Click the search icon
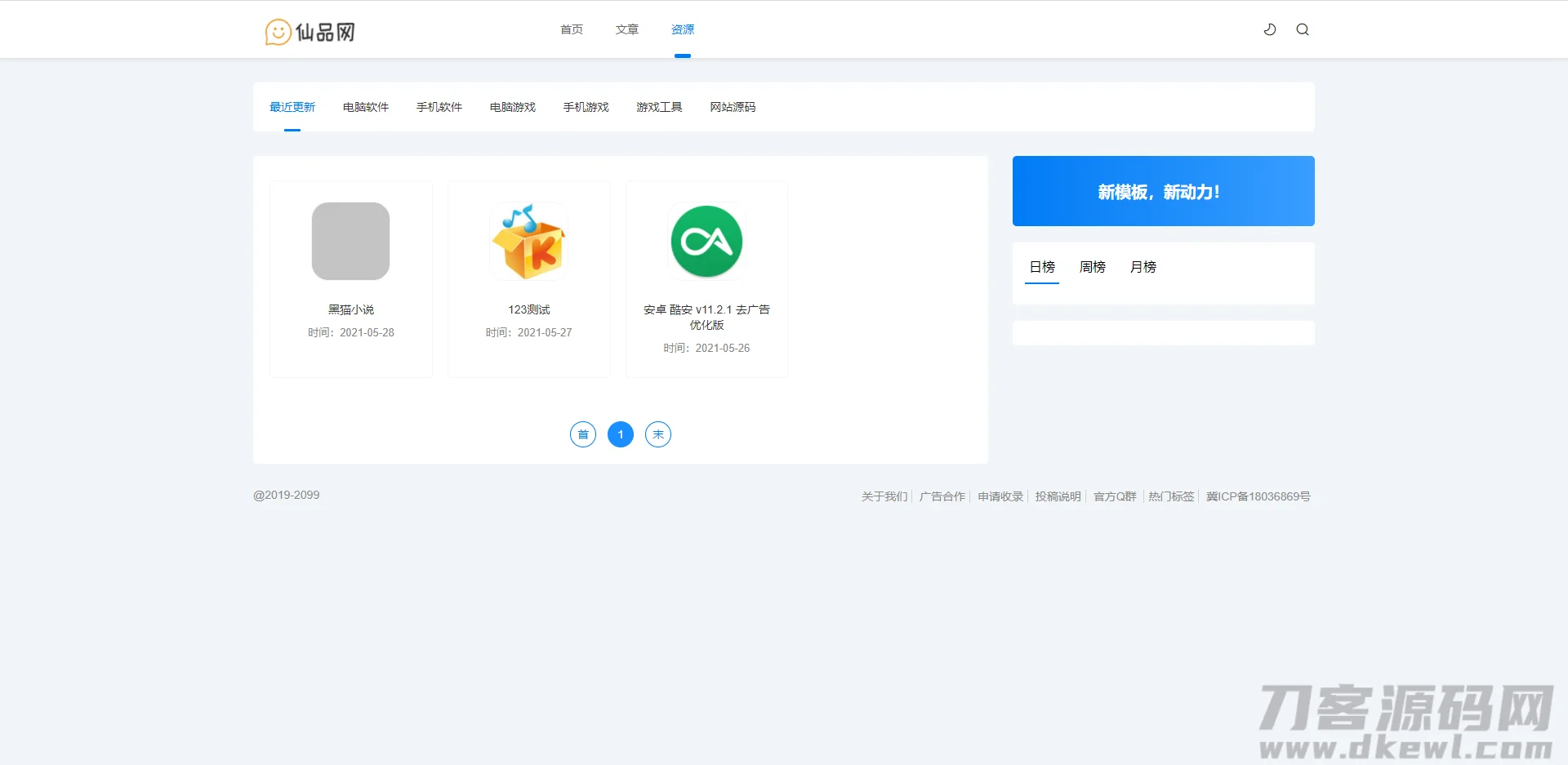Viewport: 1568px width, 765px height. tap(1303, 29)
